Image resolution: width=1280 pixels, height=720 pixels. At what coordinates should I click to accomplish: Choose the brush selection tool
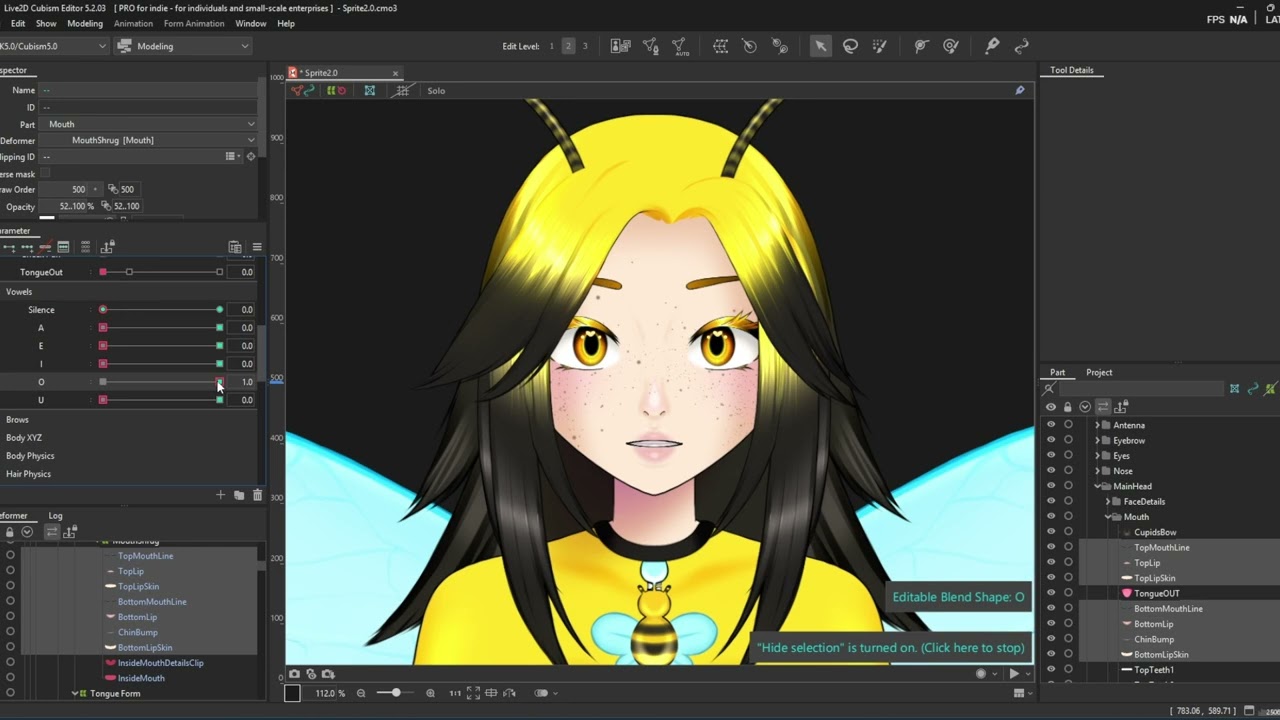click(880, 46)
